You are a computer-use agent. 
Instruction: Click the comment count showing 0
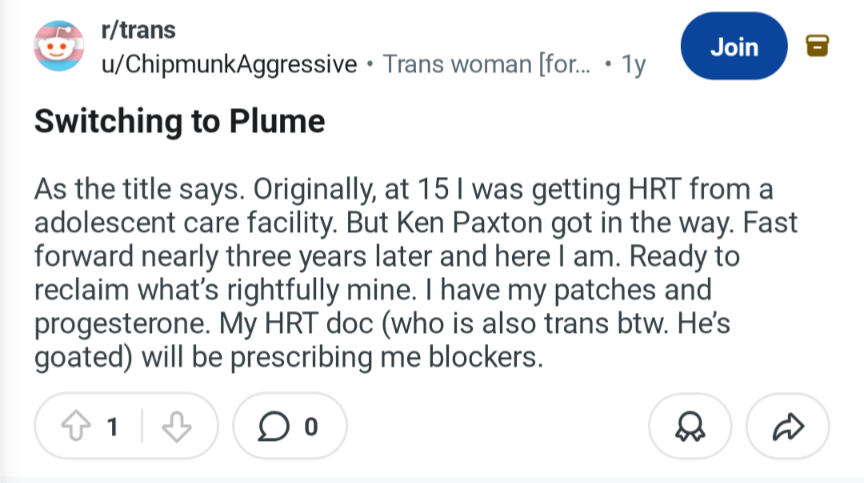click(x=311, y=427)
